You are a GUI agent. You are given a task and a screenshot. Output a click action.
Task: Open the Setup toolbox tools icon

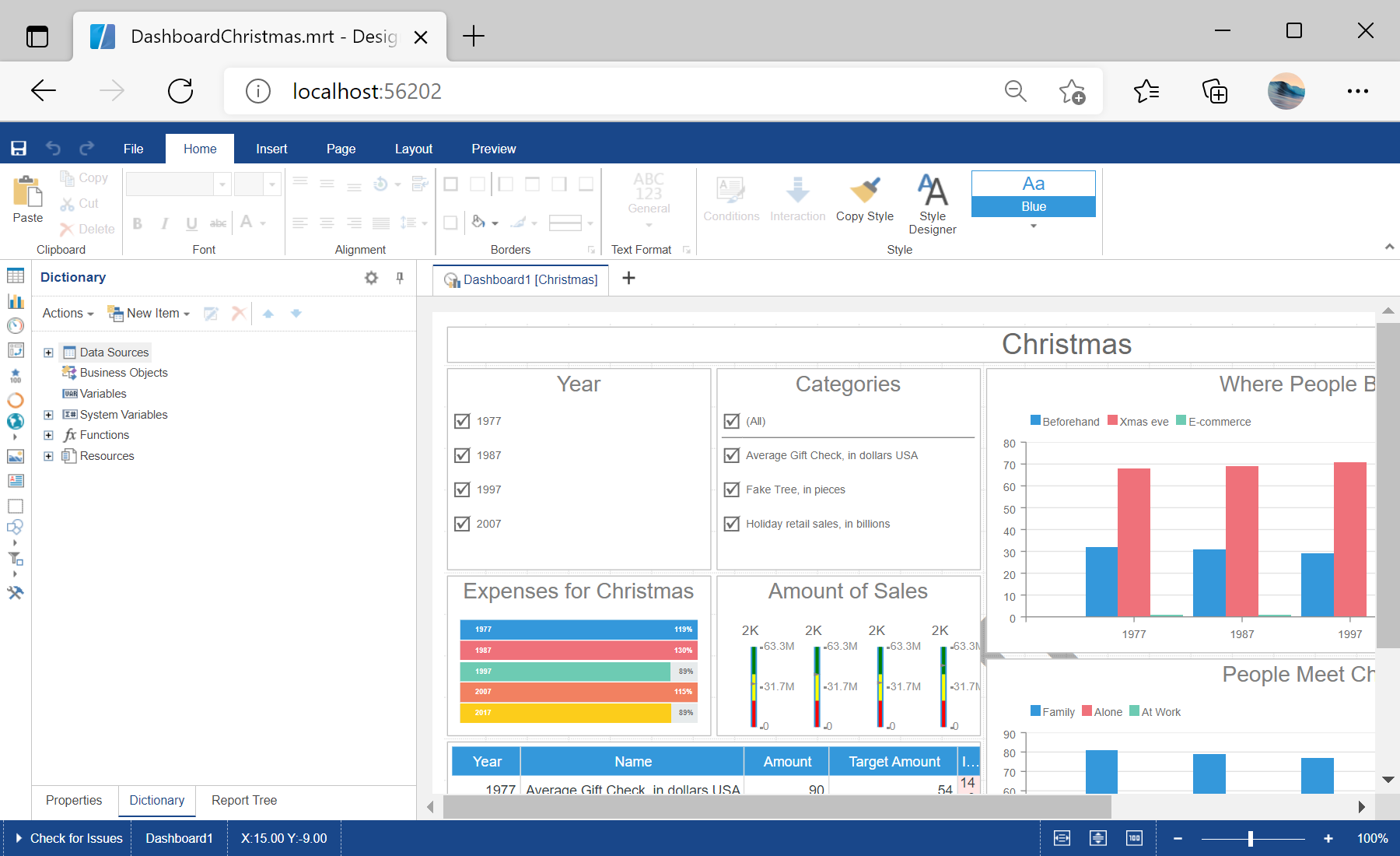16,593
